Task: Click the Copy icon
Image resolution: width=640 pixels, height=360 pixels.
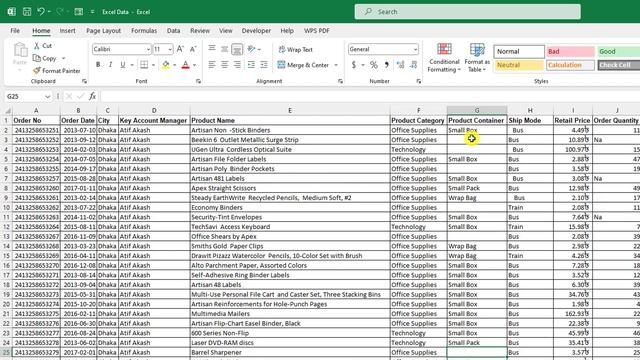Action: [x=37, y=58]
